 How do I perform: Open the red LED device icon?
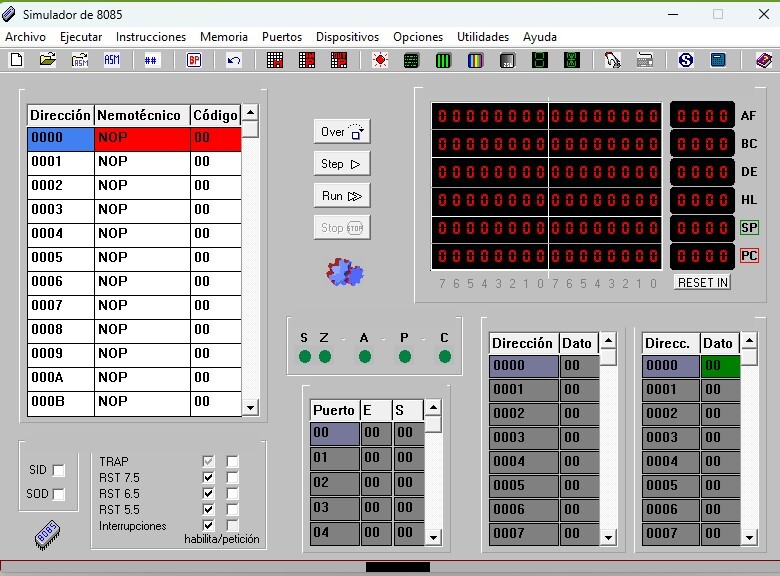[x=380, y=60]
